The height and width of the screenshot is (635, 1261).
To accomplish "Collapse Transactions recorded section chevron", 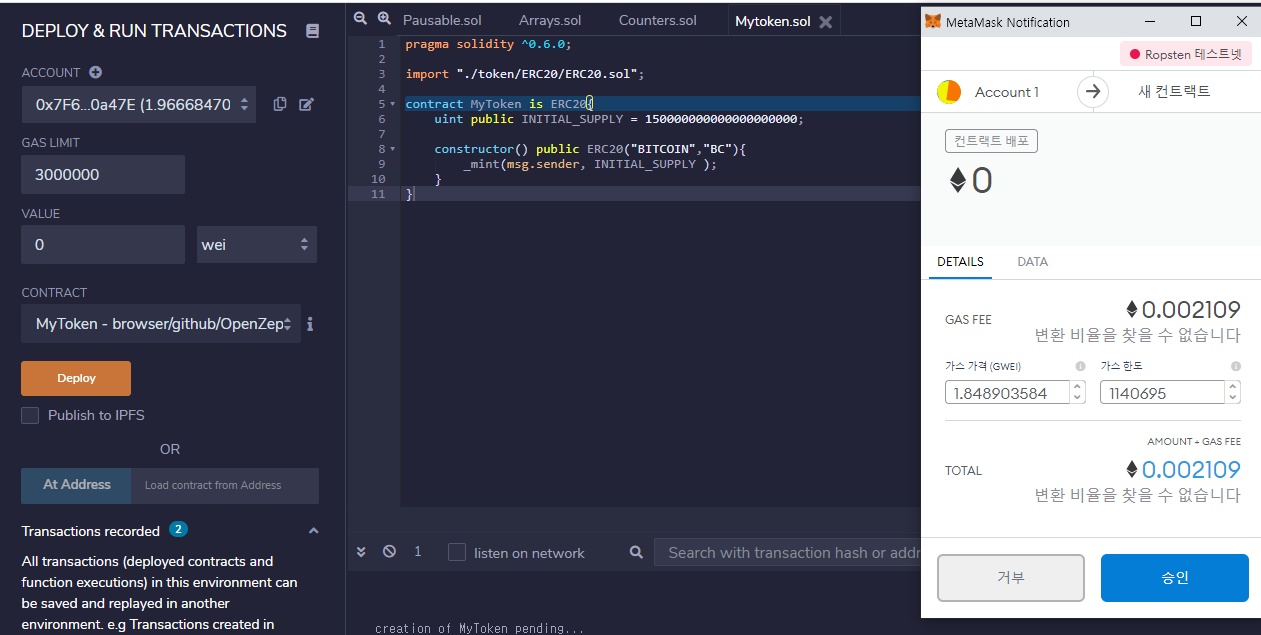I will click(x=313, y=531).
